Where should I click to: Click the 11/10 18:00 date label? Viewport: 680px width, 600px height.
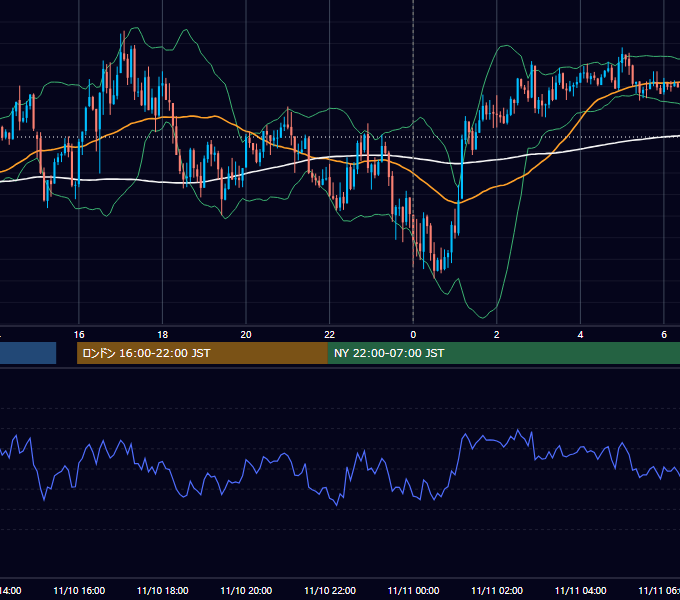pos(163,591)
